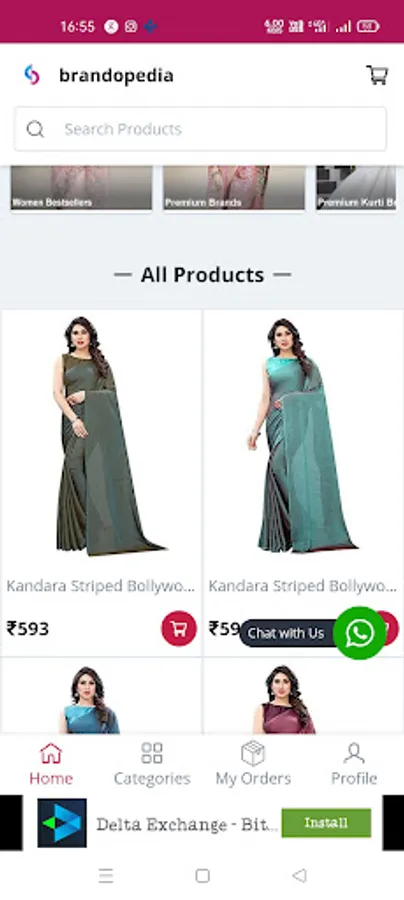
Task: Open first Kandara Striped Bollywood product title
Action: pyautogui.click(x=100, y=586)
